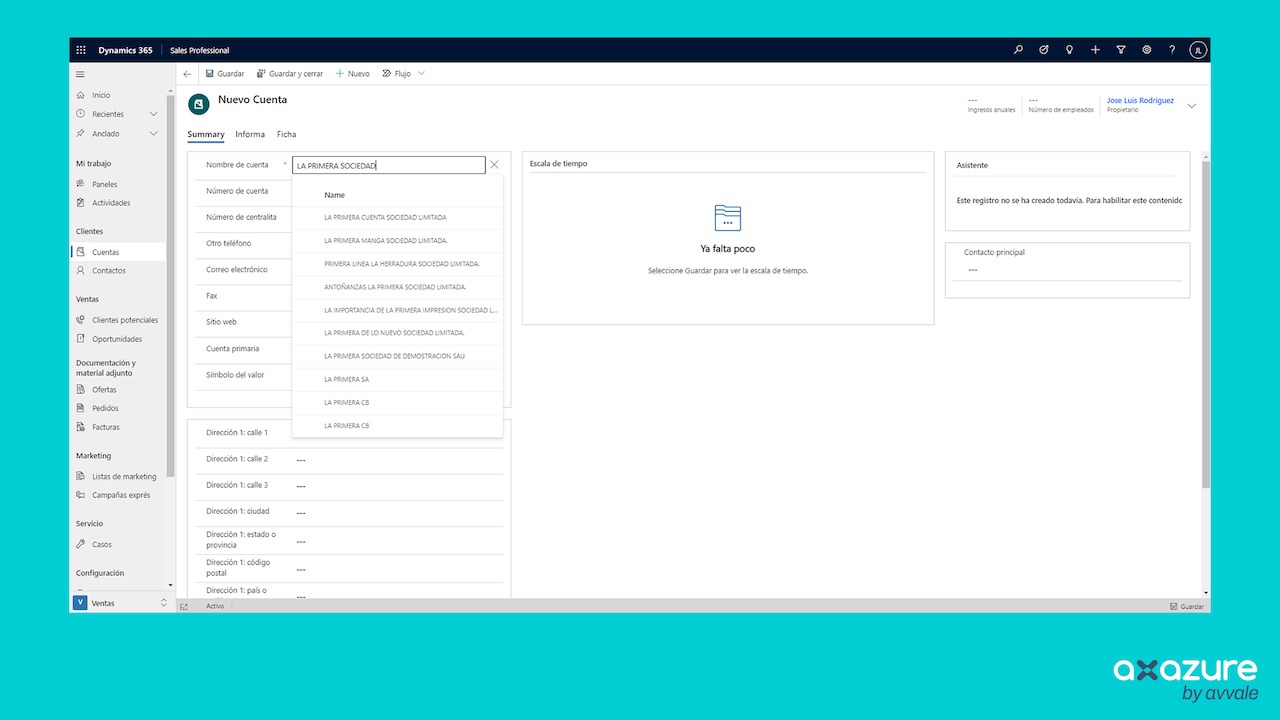Viewport: 1280px width, 720px height.
Task: Open the Ventas area switcher
Action: coord(120,603)
